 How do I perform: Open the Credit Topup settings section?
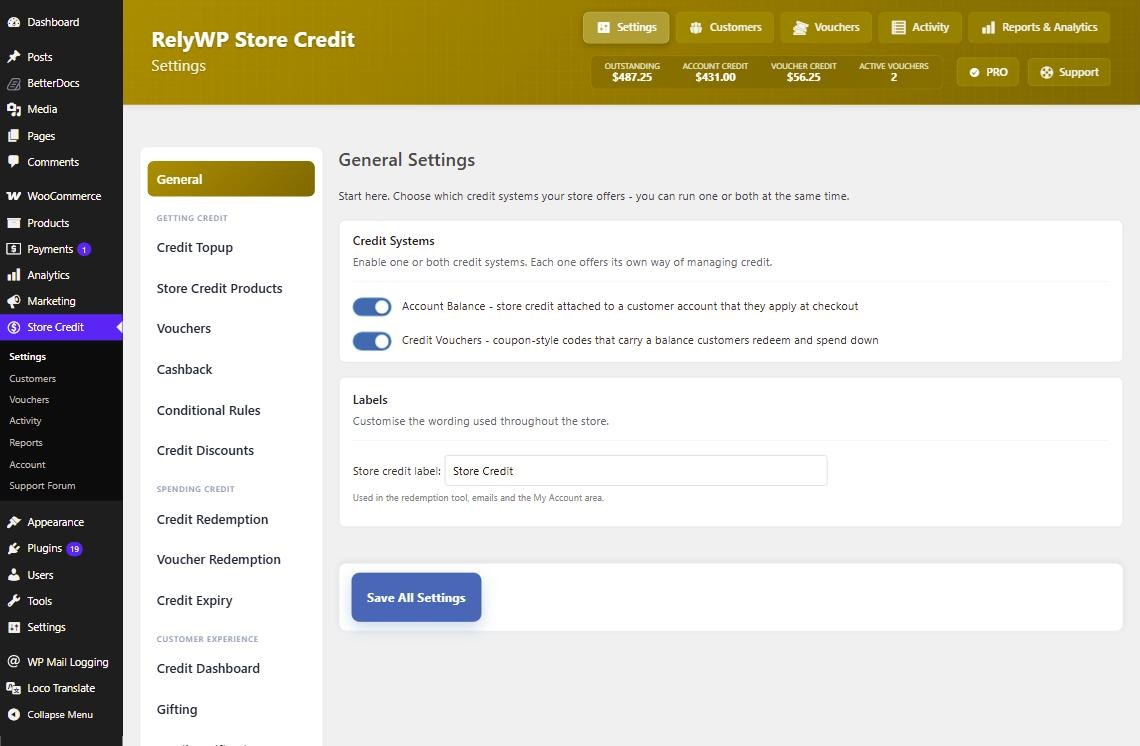tap(195, 247)
